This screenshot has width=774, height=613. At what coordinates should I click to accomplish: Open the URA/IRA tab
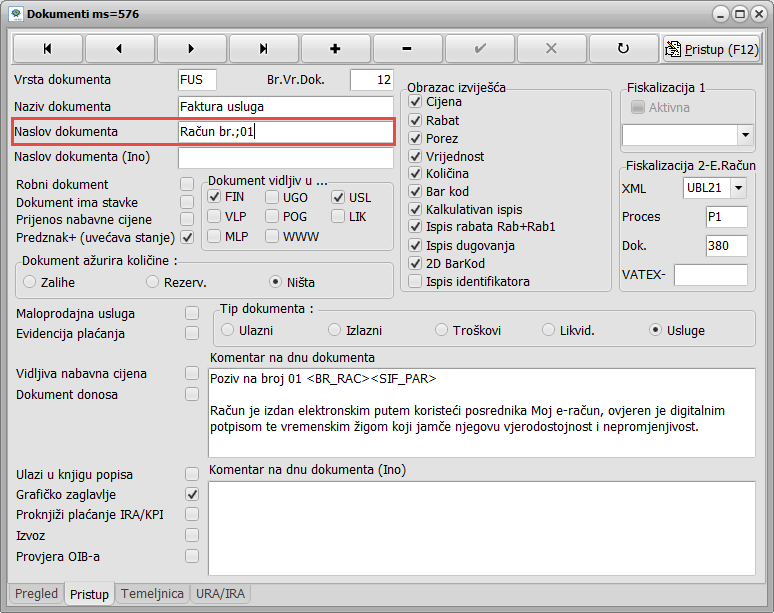click(221, 594)
